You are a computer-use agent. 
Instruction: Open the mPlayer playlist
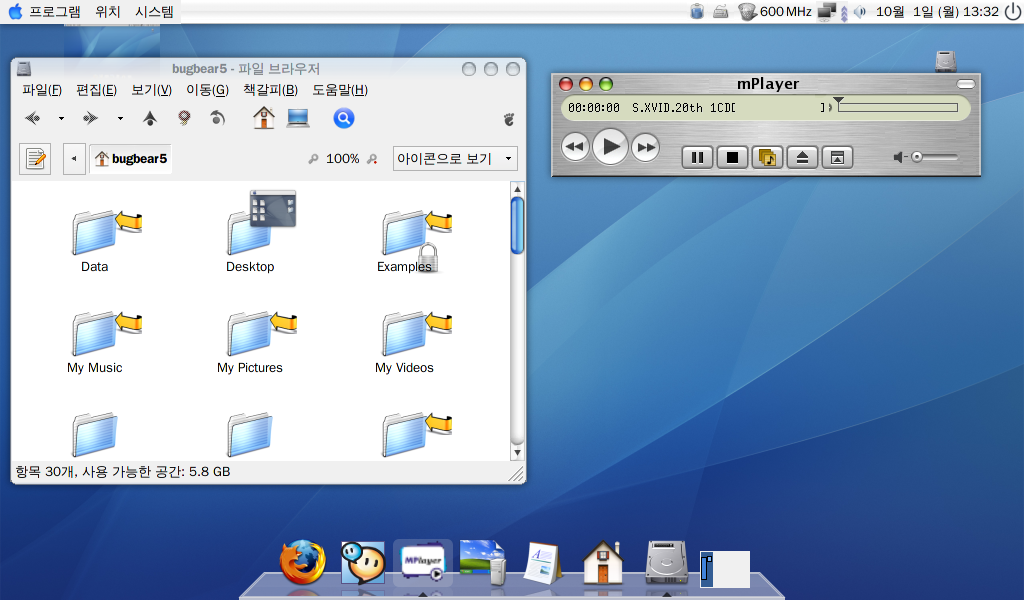pos(767,157)
